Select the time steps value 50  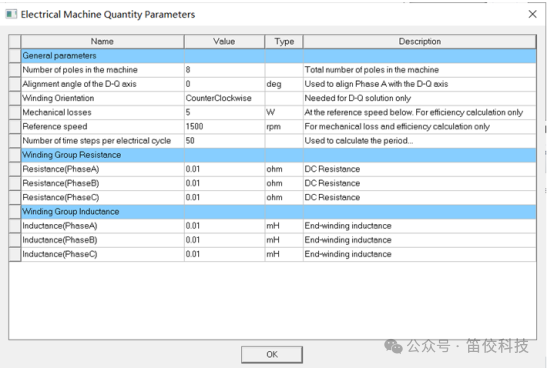[224, 141]
